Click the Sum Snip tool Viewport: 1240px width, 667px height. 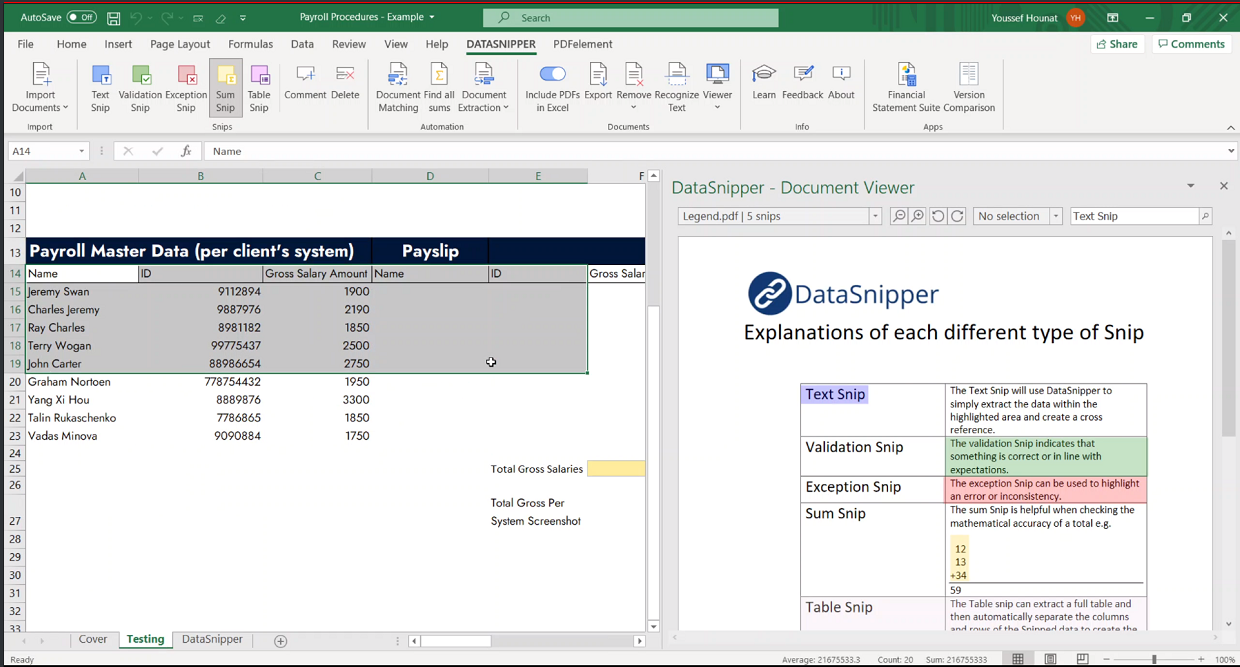click(225, 88)
